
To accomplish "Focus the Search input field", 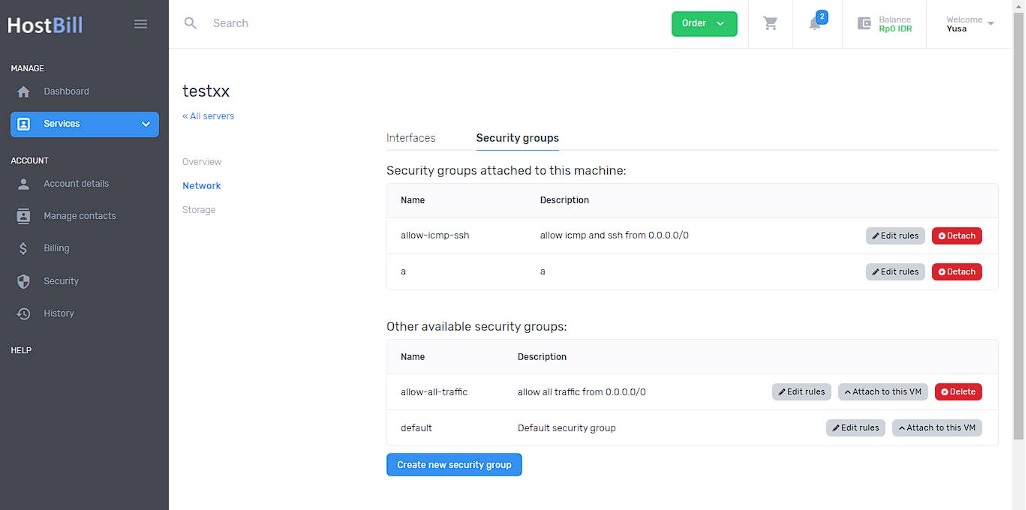I will click(x=432, y=24).
